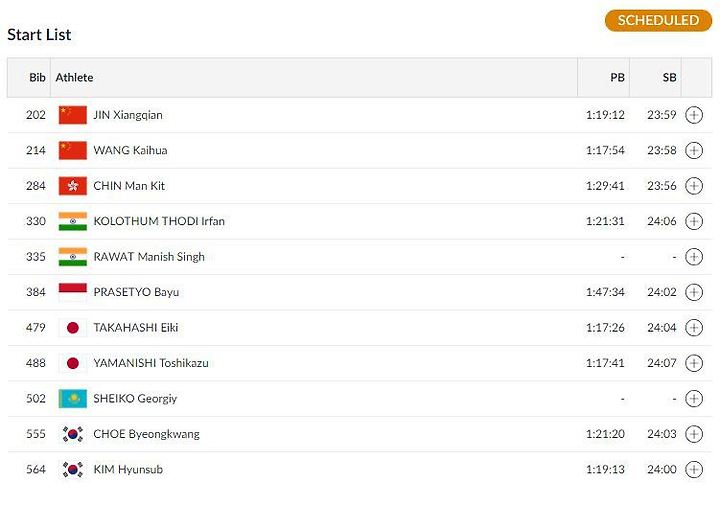Image resolution: width=720 pixels, height=505 pixels.
Task: Show details for TAKAHASHI Eiki
Action: click(694, 327)
